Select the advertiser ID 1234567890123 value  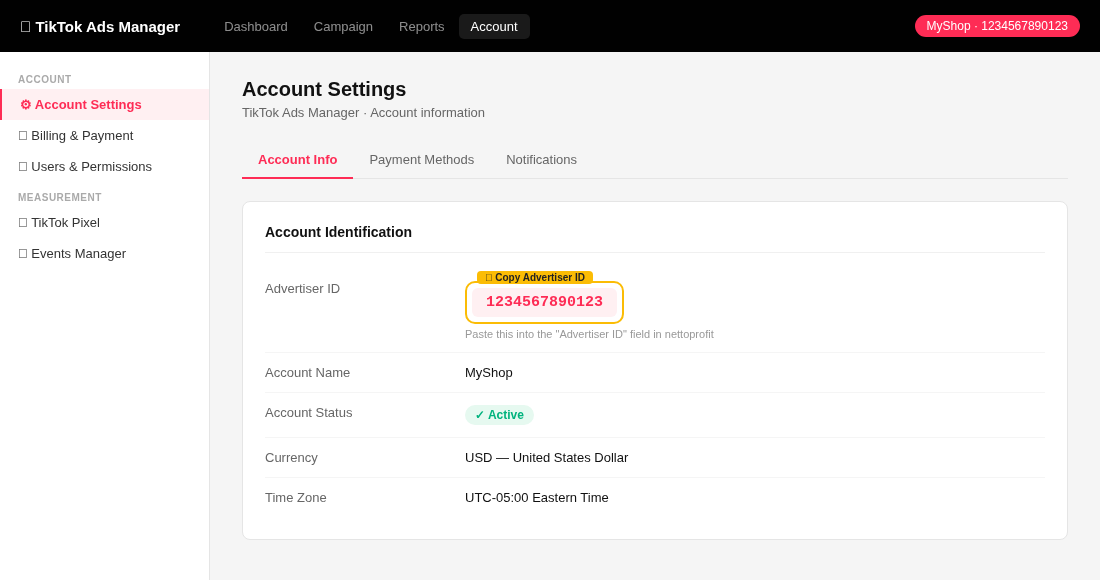pos(544,302)
